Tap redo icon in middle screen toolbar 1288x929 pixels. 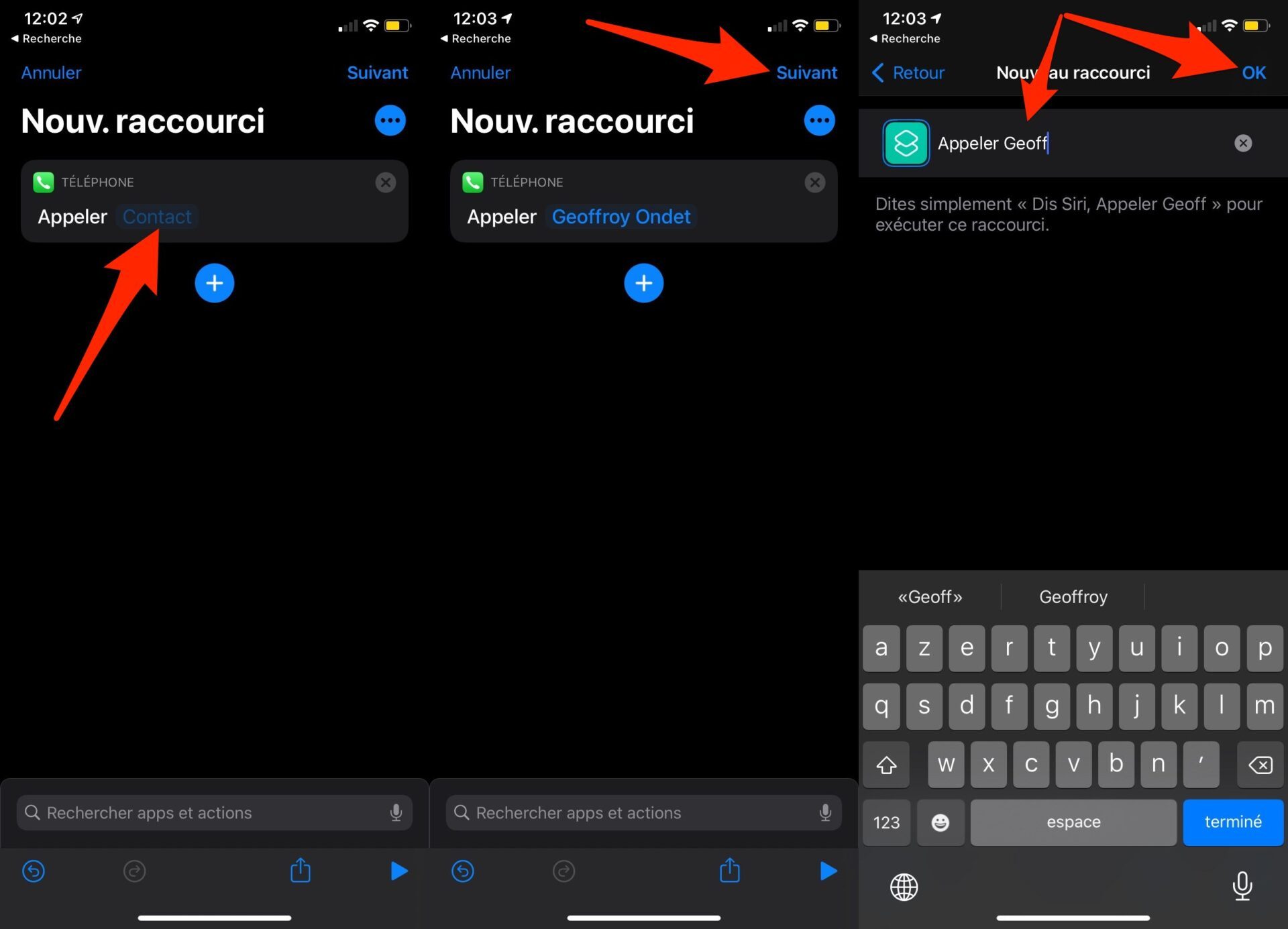[563, 871]
